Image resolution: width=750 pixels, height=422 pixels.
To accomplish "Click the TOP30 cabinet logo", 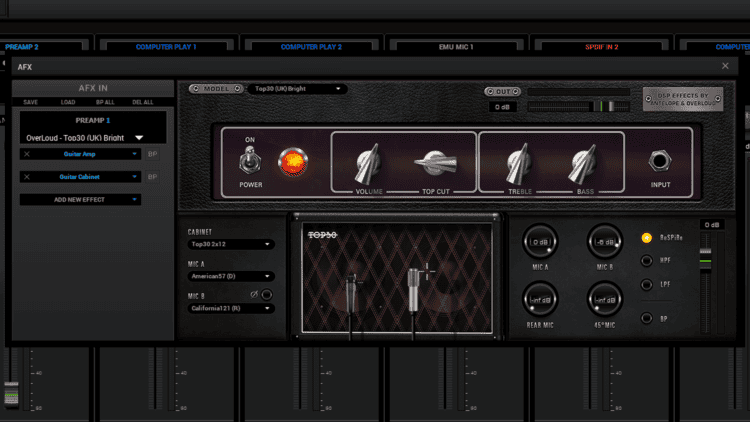I will [x=322, y=235].
